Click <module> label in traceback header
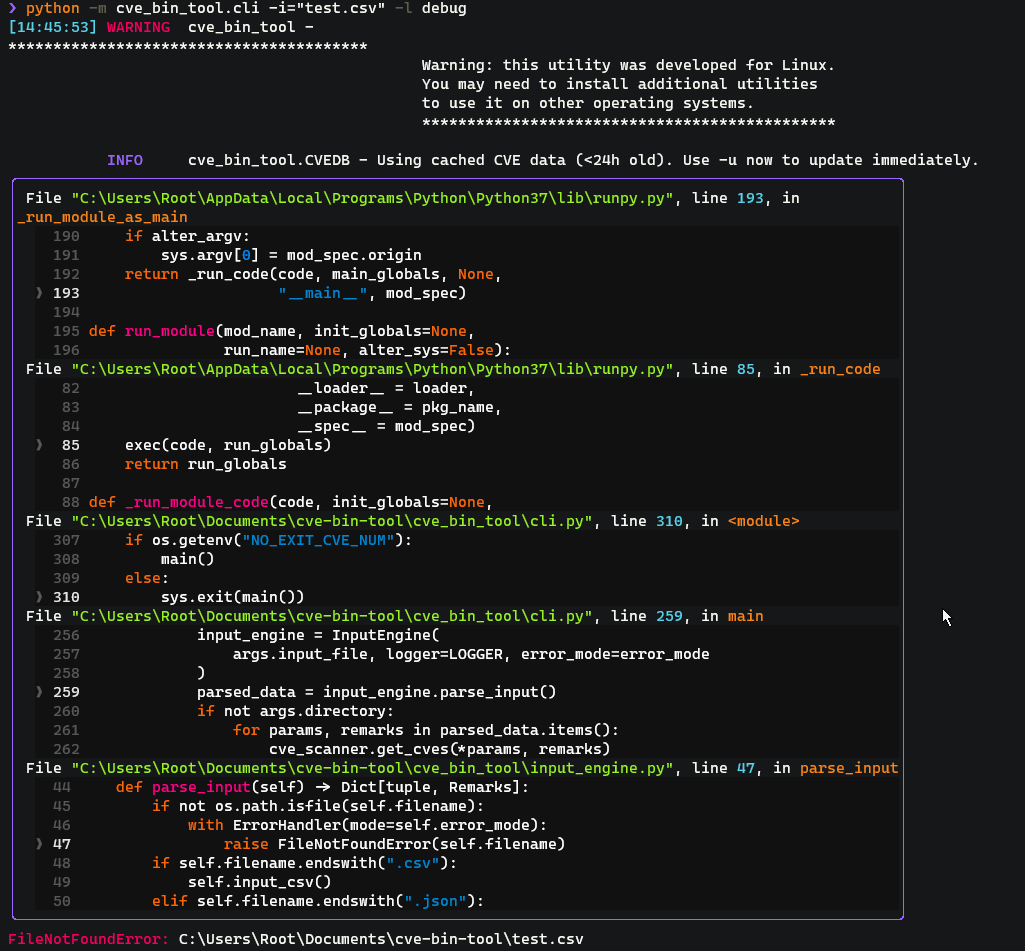The image size is (1025, 951). pos(764,521)
